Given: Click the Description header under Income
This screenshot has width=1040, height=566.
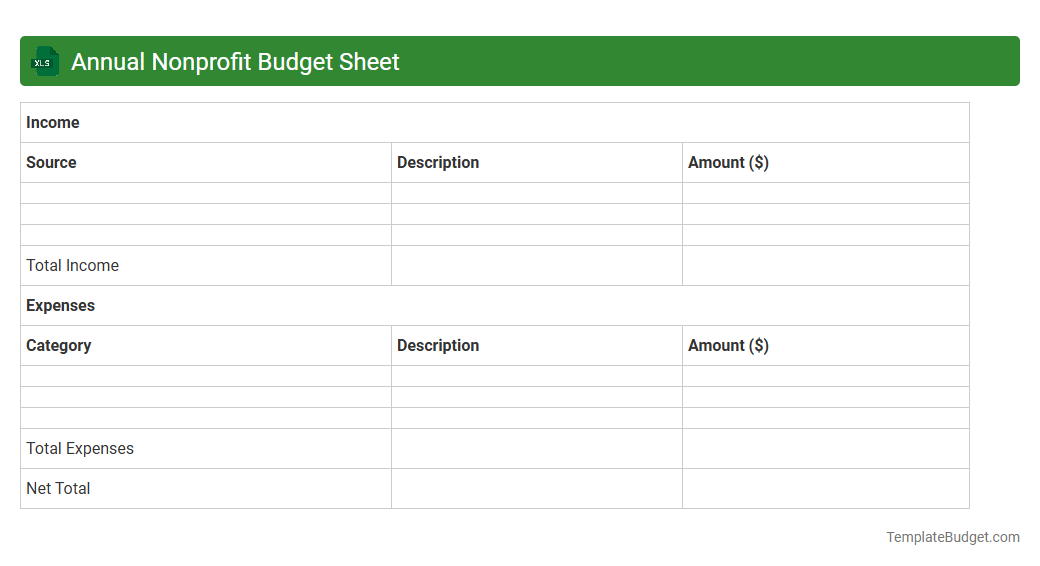Looking at the screenshot, I should (438, 163).
